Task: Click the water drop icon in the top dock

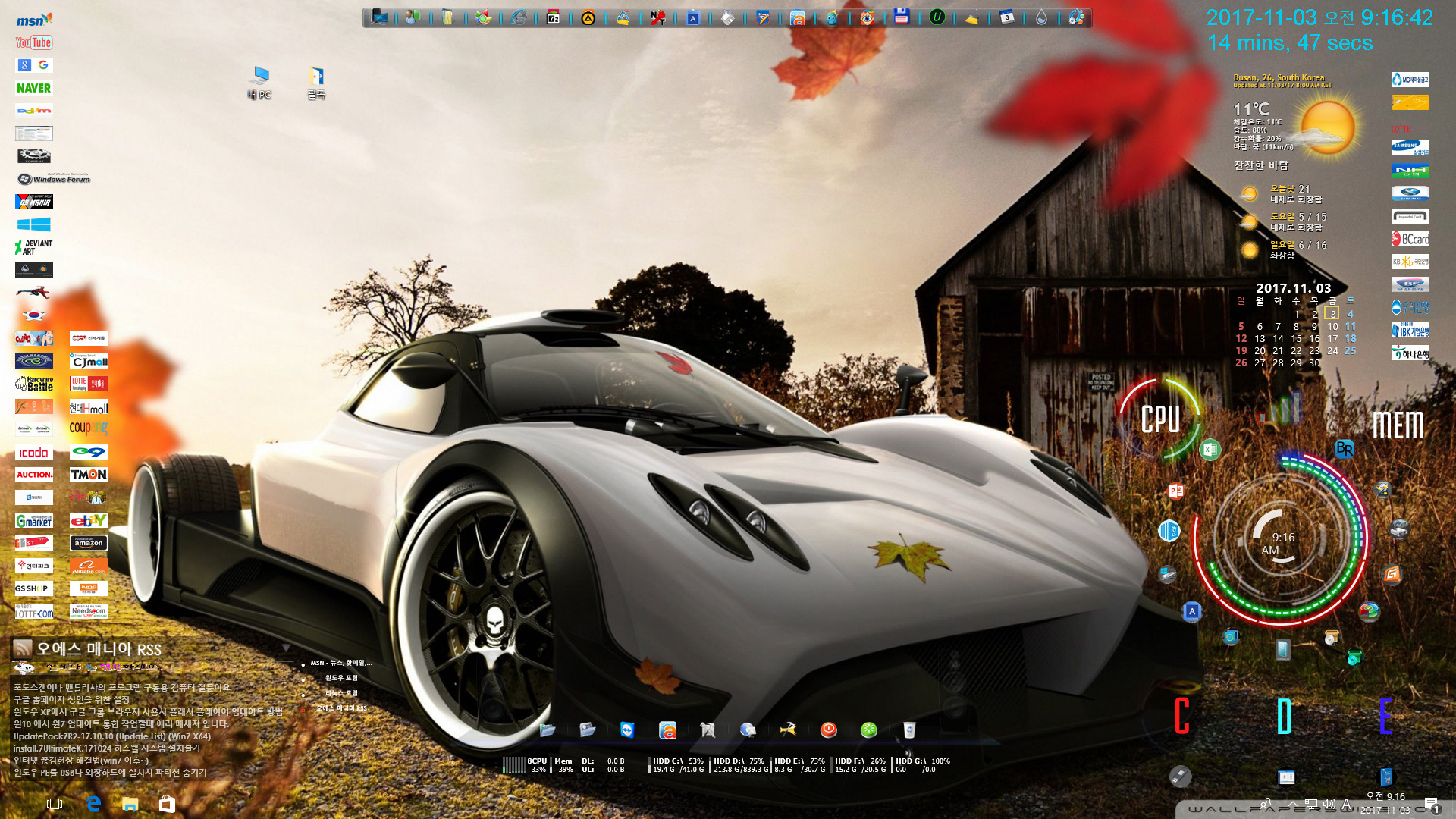Action: [x=1042, y=17]
